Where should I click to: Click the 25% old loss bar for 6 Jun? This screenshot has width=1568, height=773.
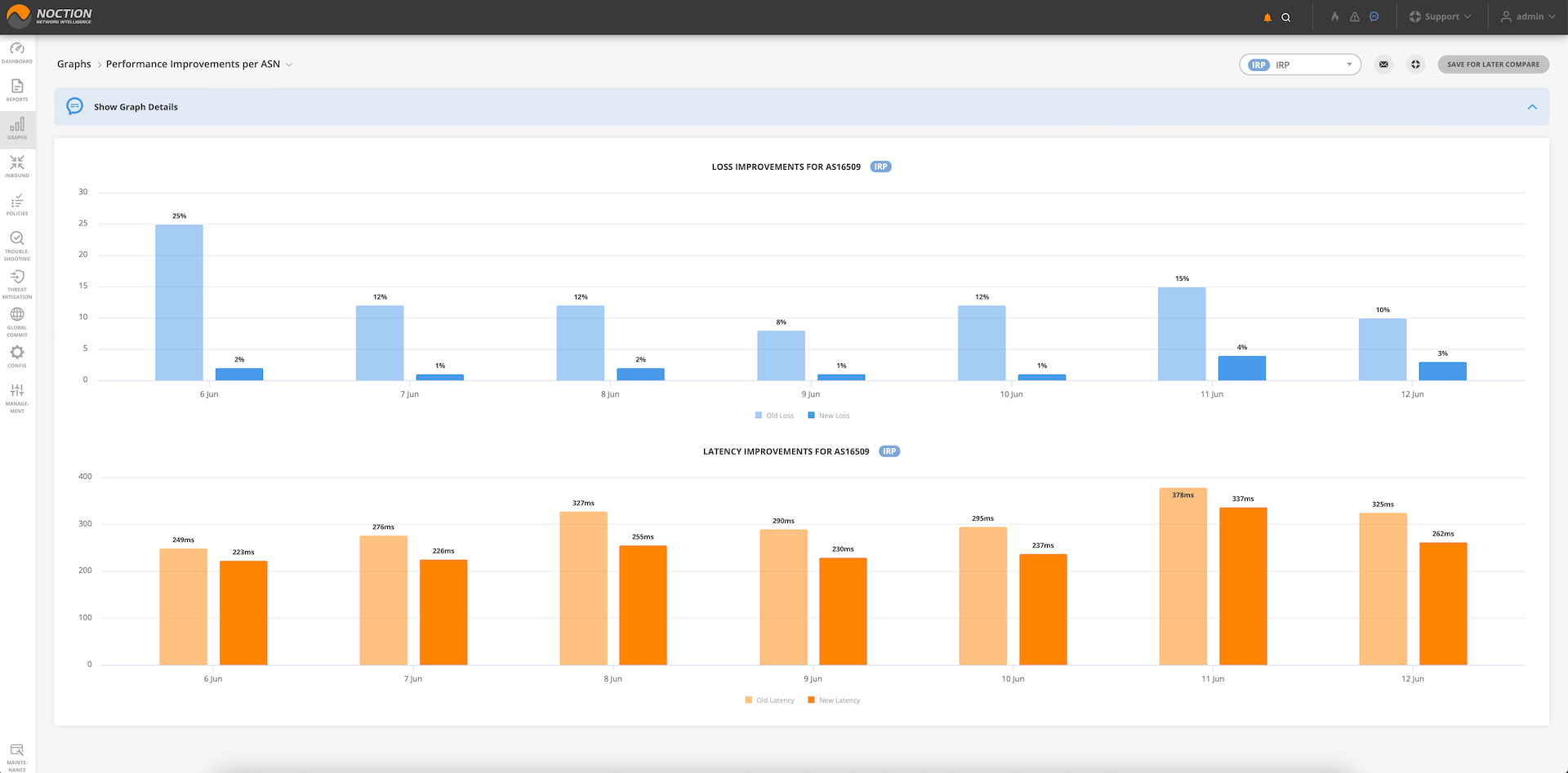pyautogui.click(x=179, y=302)
